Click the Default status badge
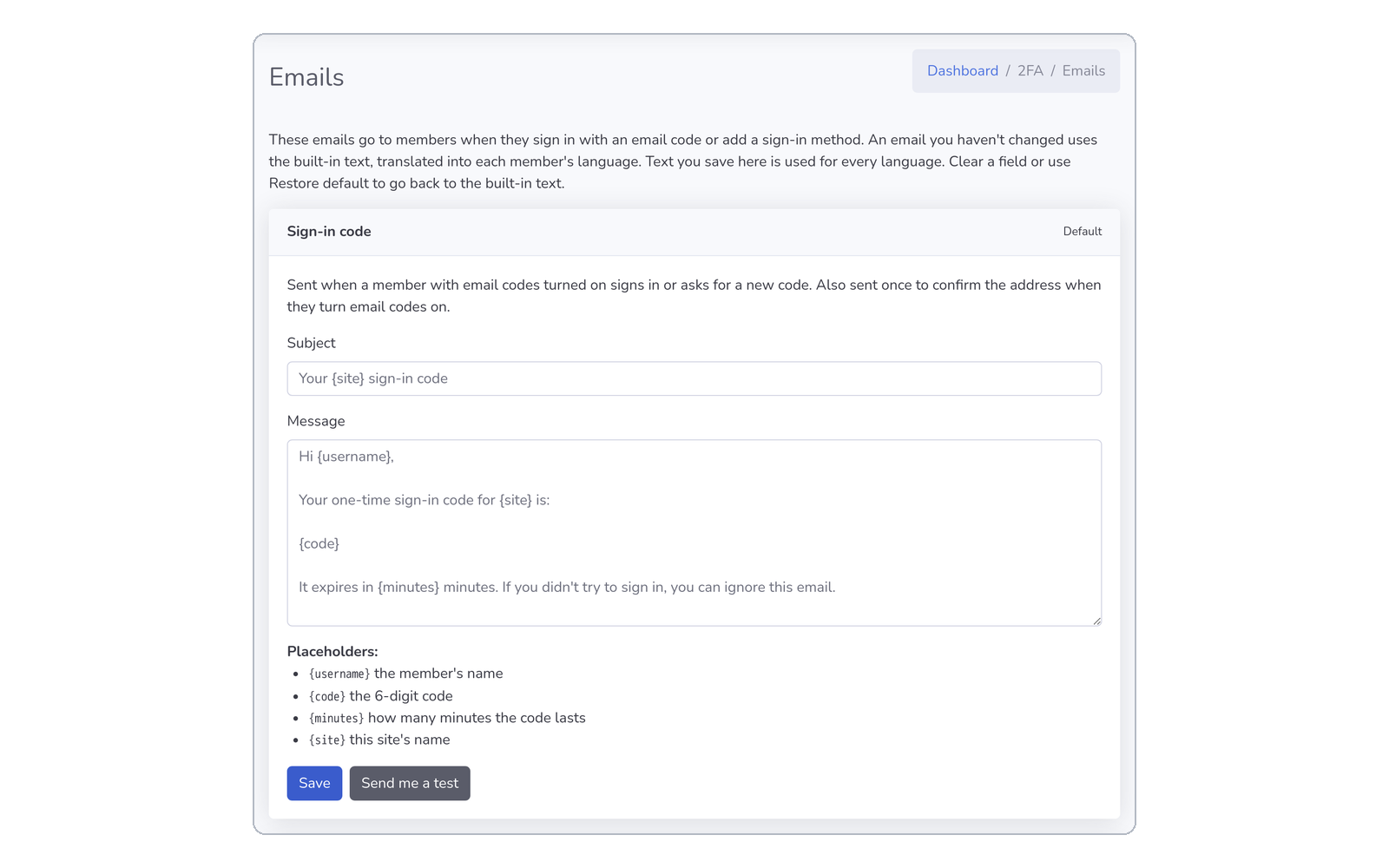 coord(1082,232)
